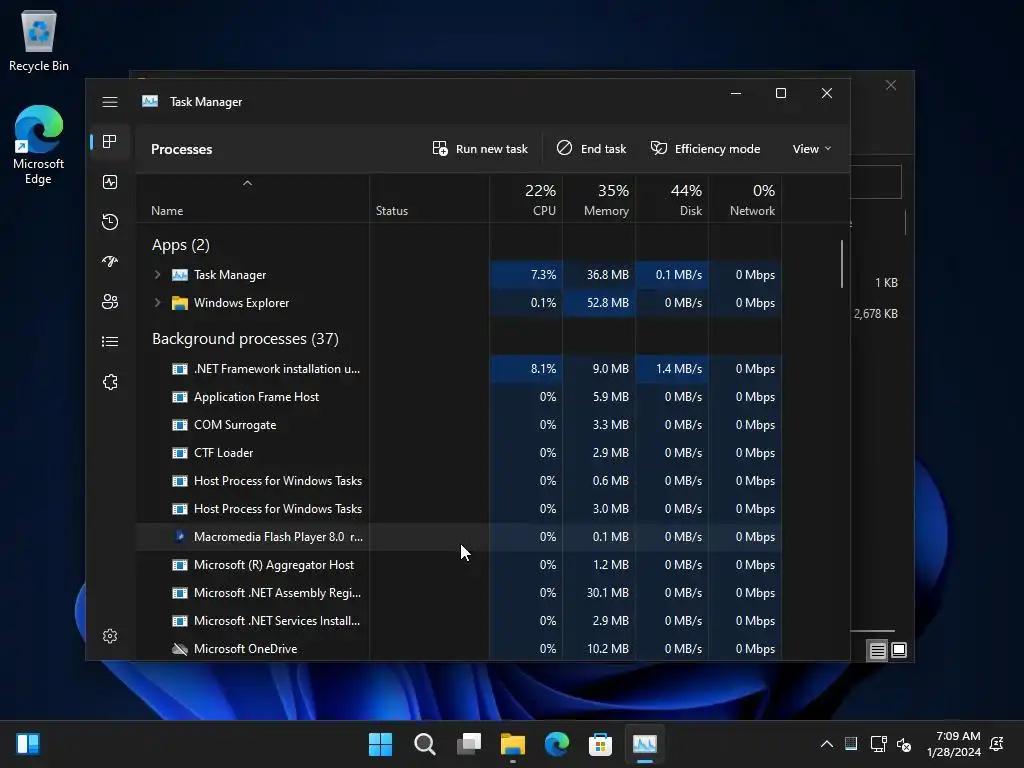Click the muted volume tray icon
This screenshot has height=768, width=1024.
[904, 744]
